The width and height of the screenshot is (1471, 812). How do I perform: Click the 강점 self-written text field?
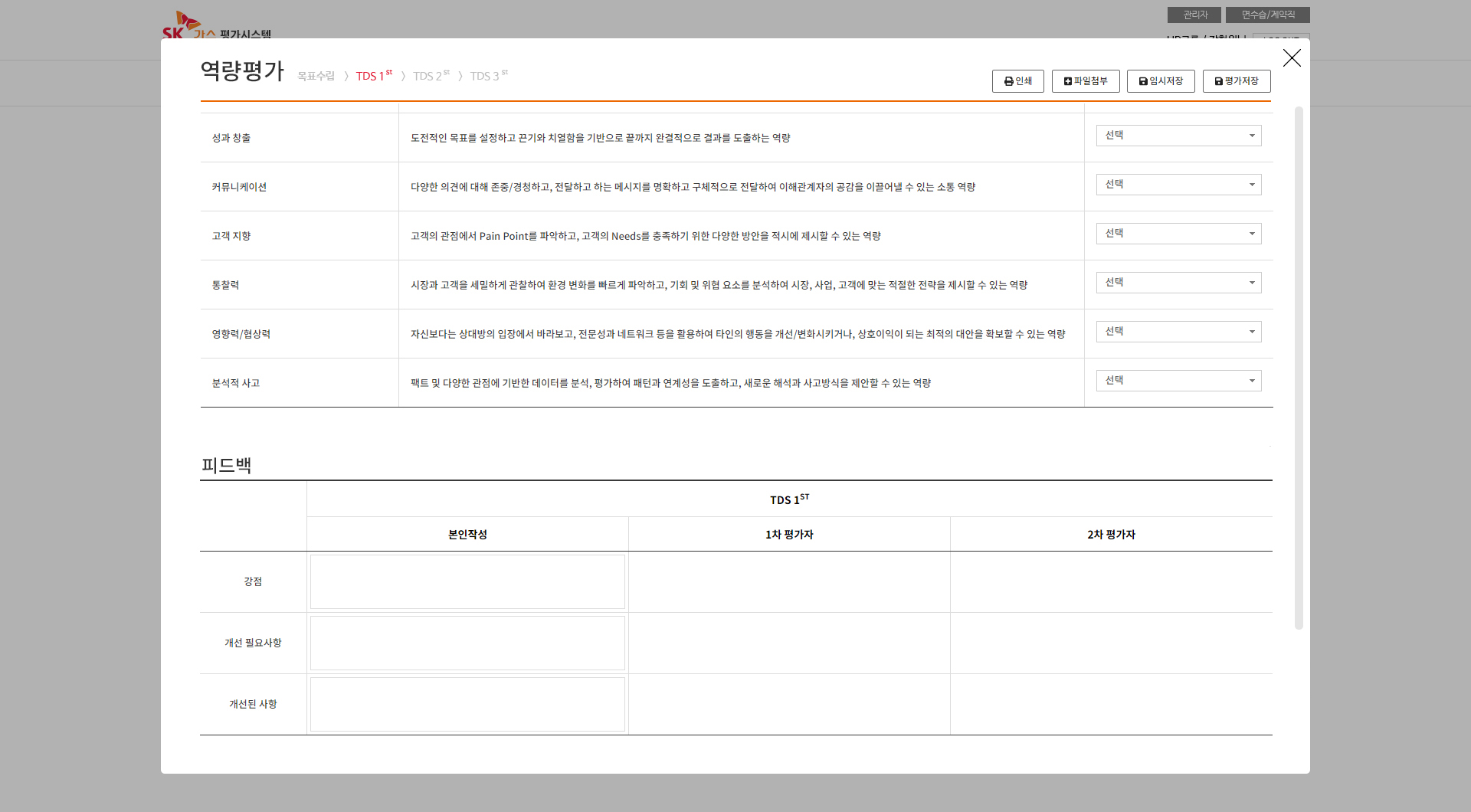coord(467,581)
